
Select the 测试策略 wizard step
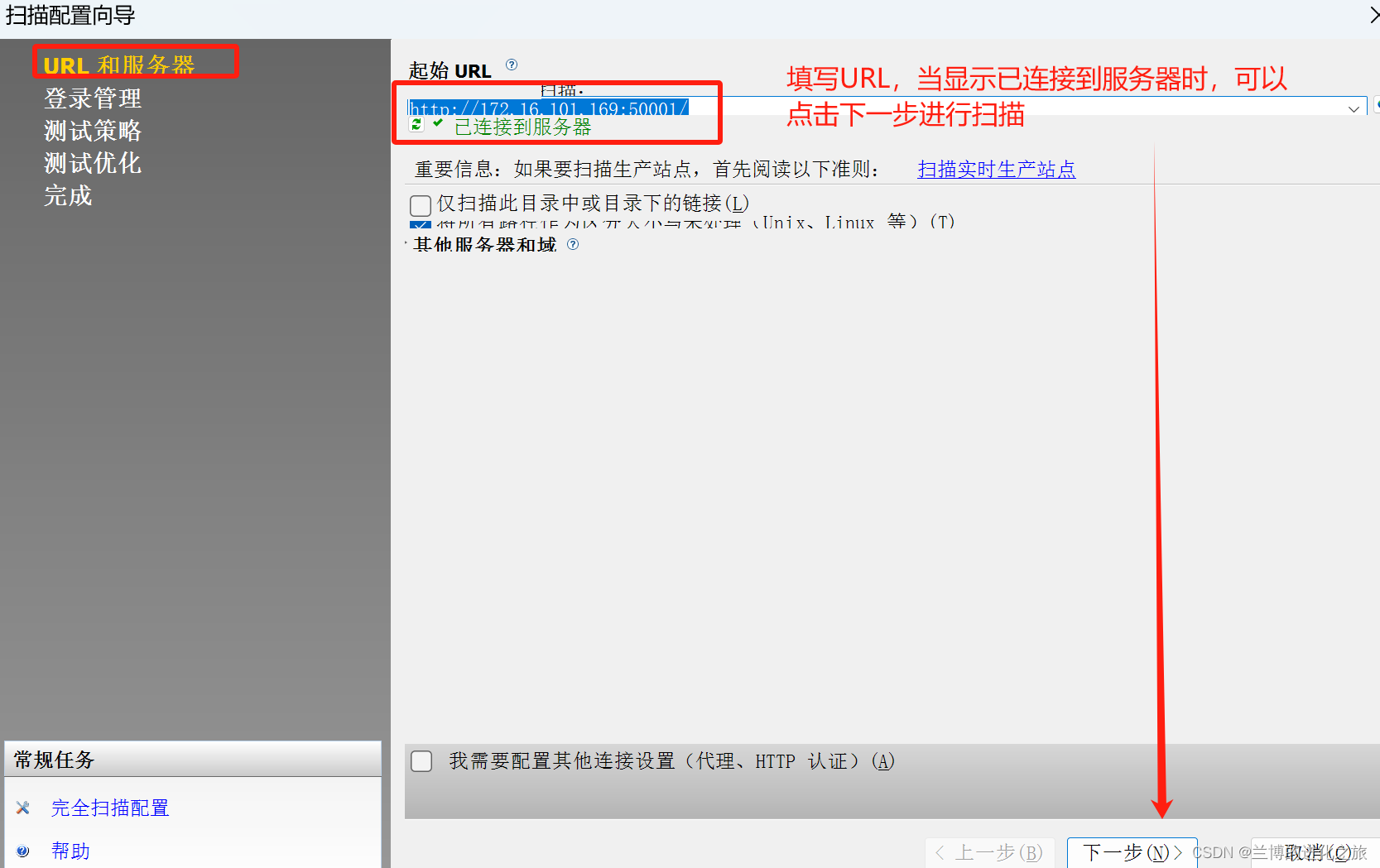(x=92, y=131)
